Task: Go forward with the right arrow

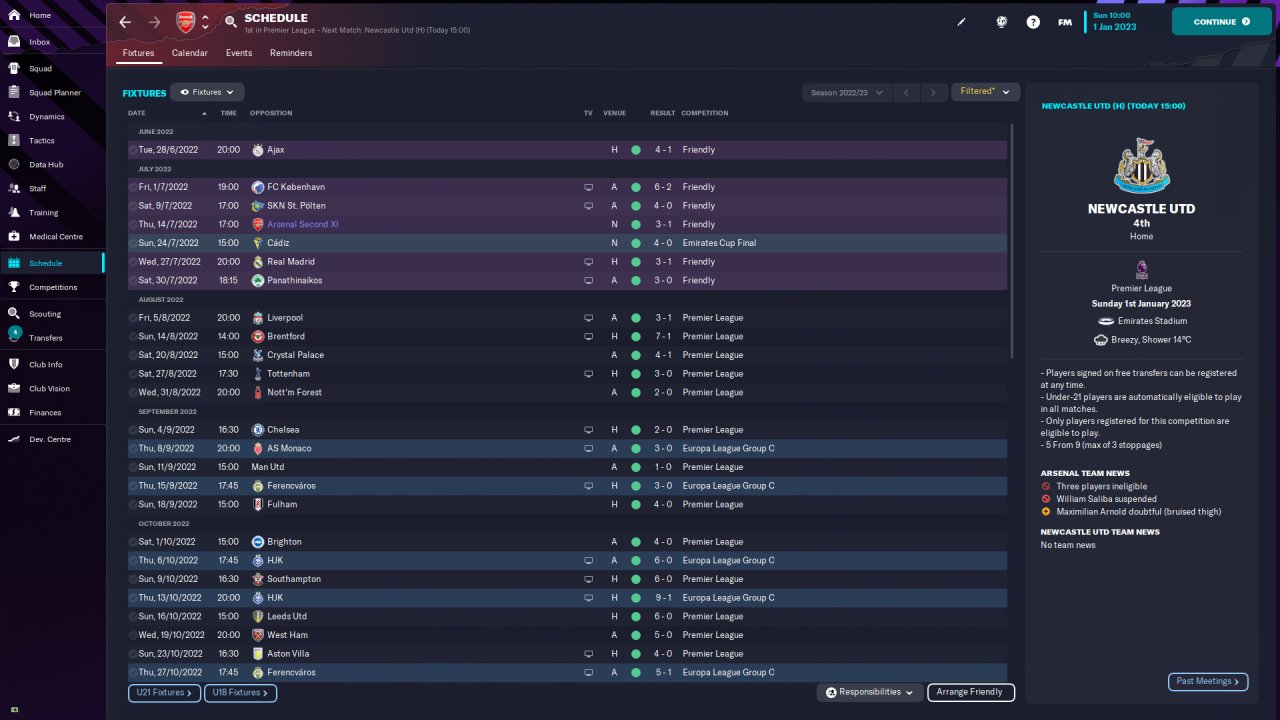Action: coord(154,22)
